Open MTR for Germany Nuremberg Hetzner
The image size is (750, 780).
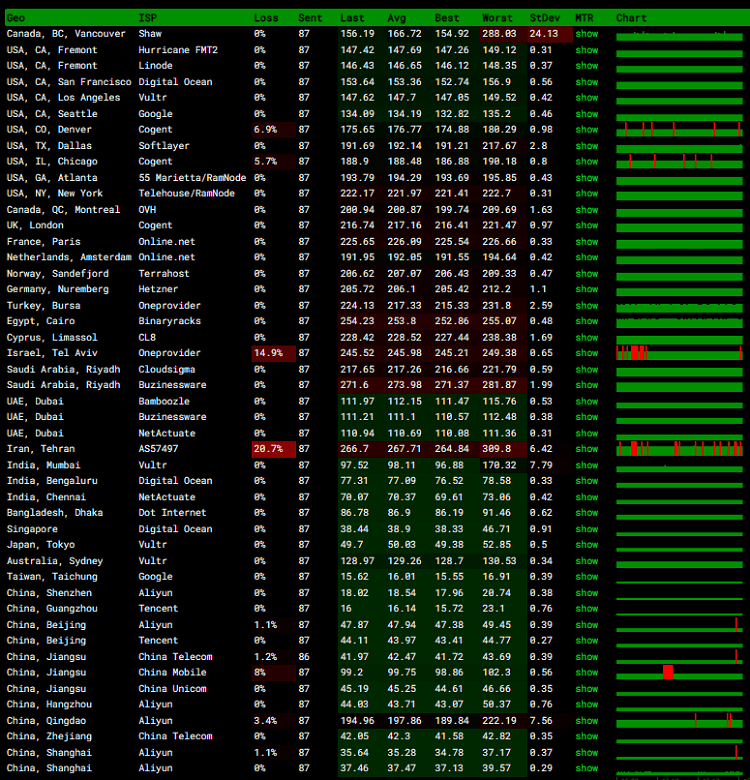[587, 289]
